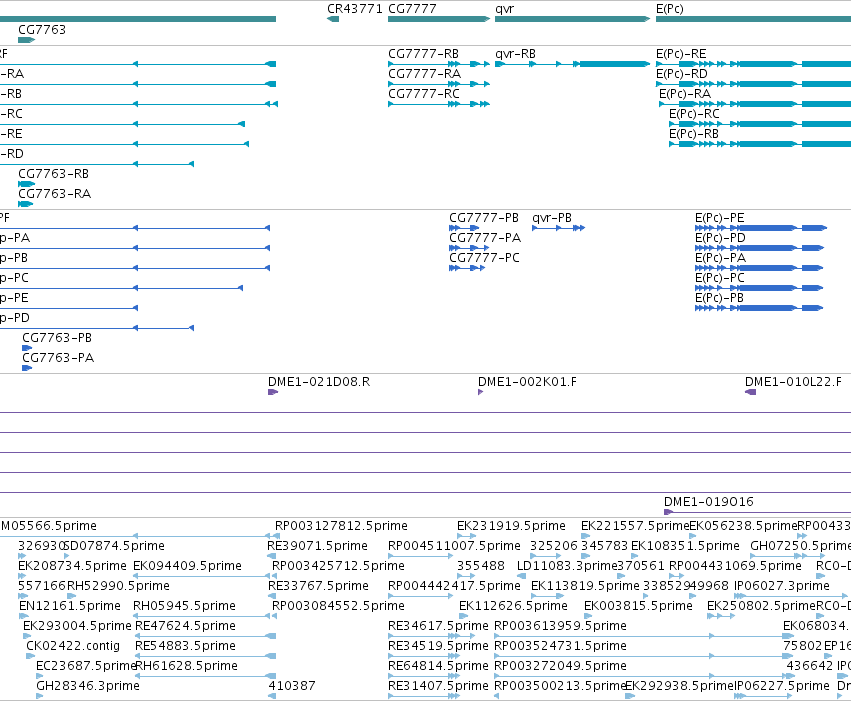Image resolution: width=851 pixels, height=701 pixels.
Task: Click the RH52990.5prime EST label
Action: click(x=118, y=586)
